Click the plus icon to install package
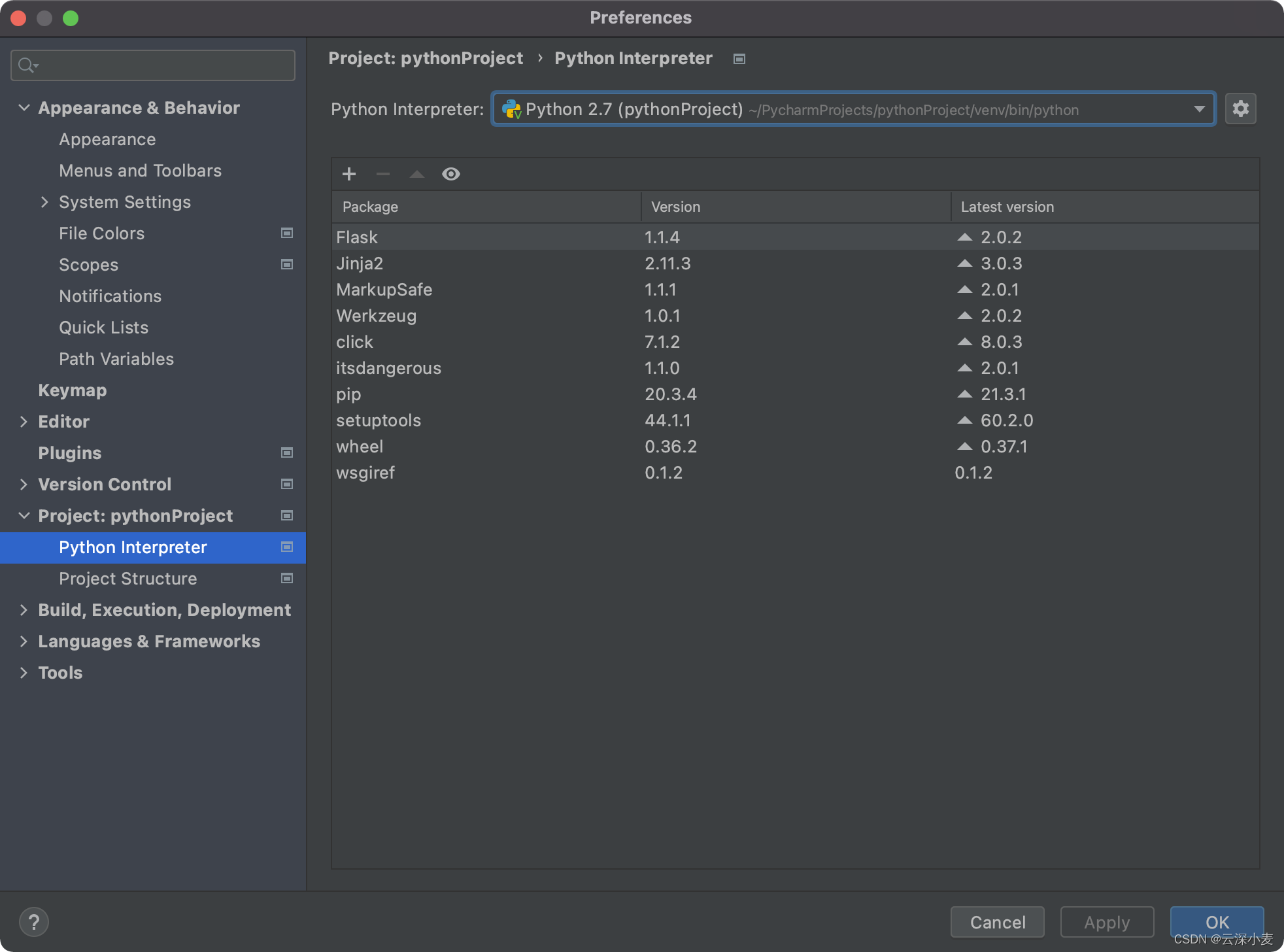This screenshot has width=1284, height=952. pos(349,174)
